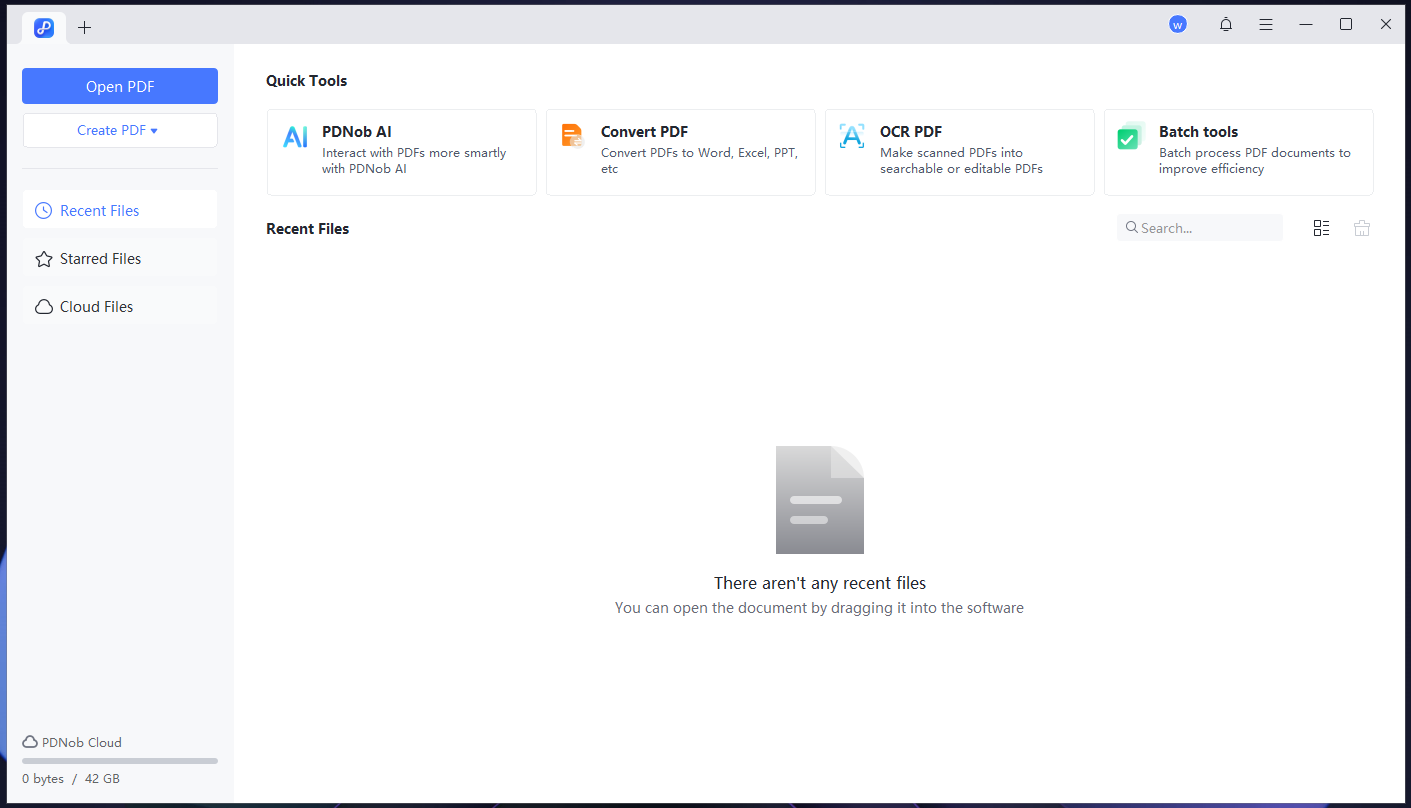
Task: Click the PDNob Cloud label at bottom
Action: click(x=72, y=742)
